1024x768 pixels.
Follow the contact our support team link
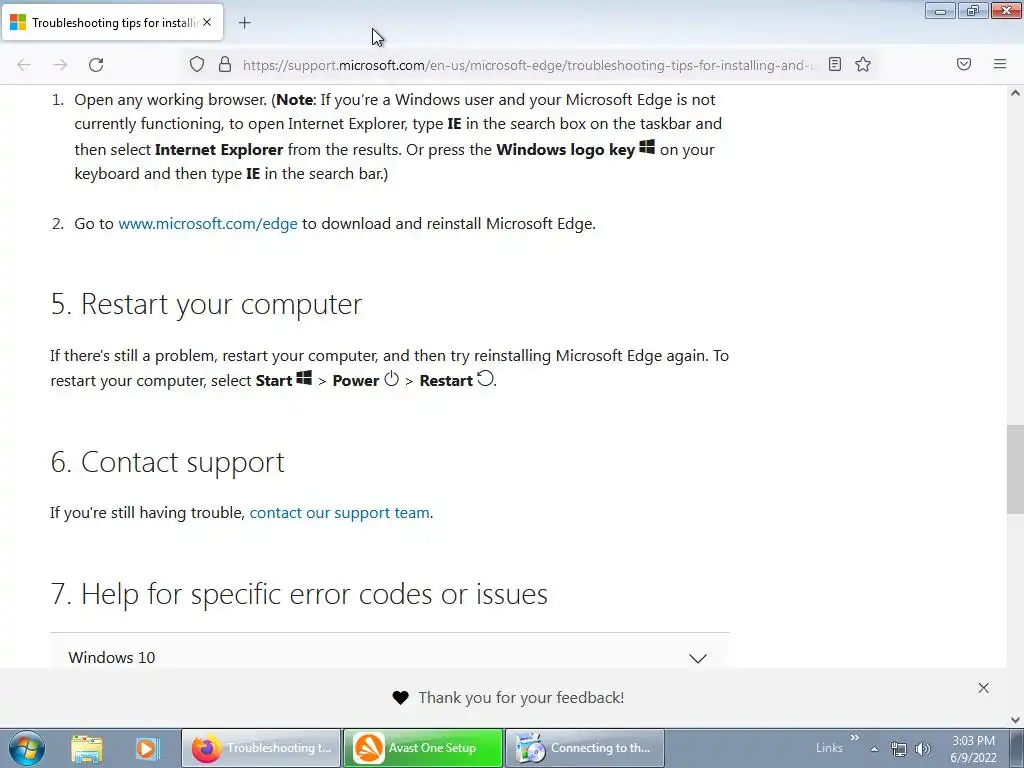[x=340, y=513]
